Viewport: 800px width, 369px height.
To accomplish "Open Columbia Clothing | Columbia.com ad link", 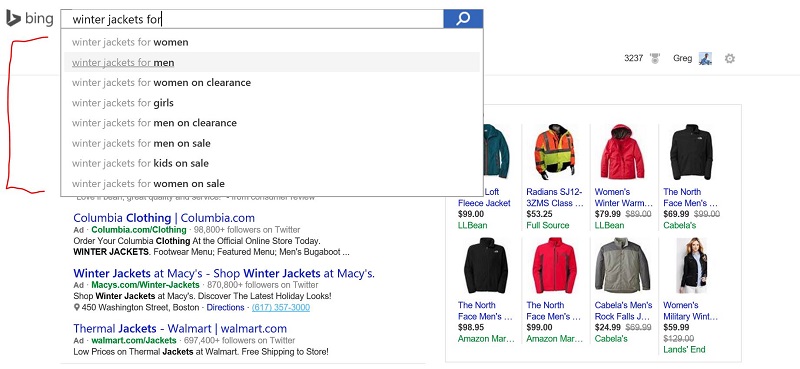I will pos(164,218).
